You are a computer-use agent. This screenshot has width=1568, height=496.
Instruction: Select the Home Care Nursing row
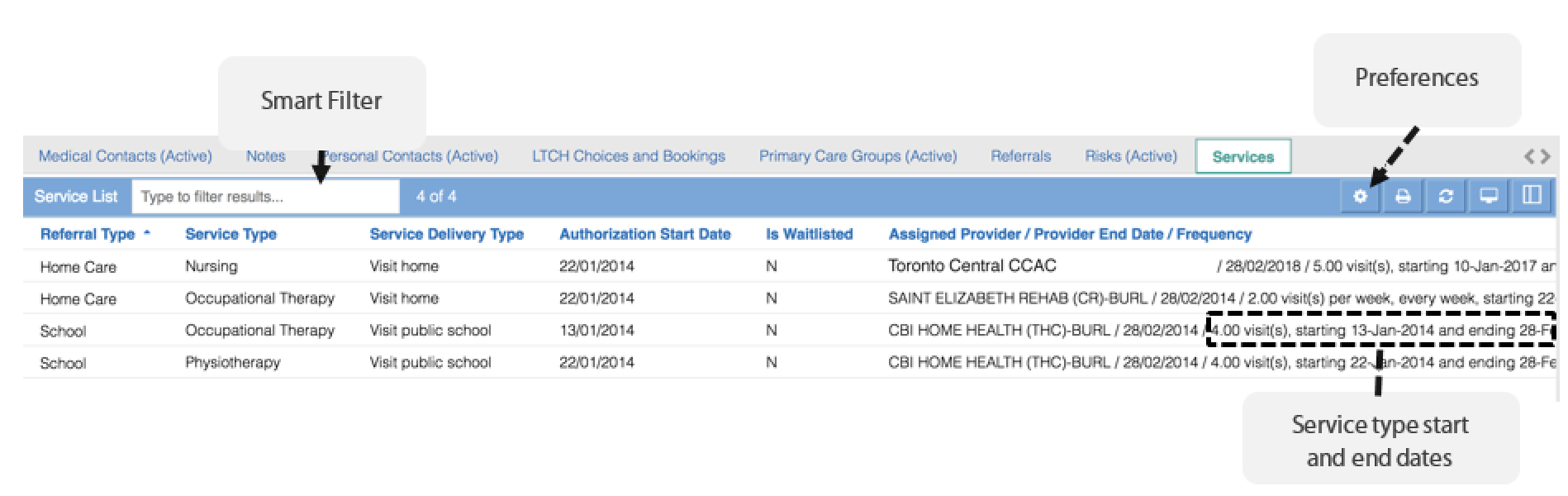pos(791,266)
